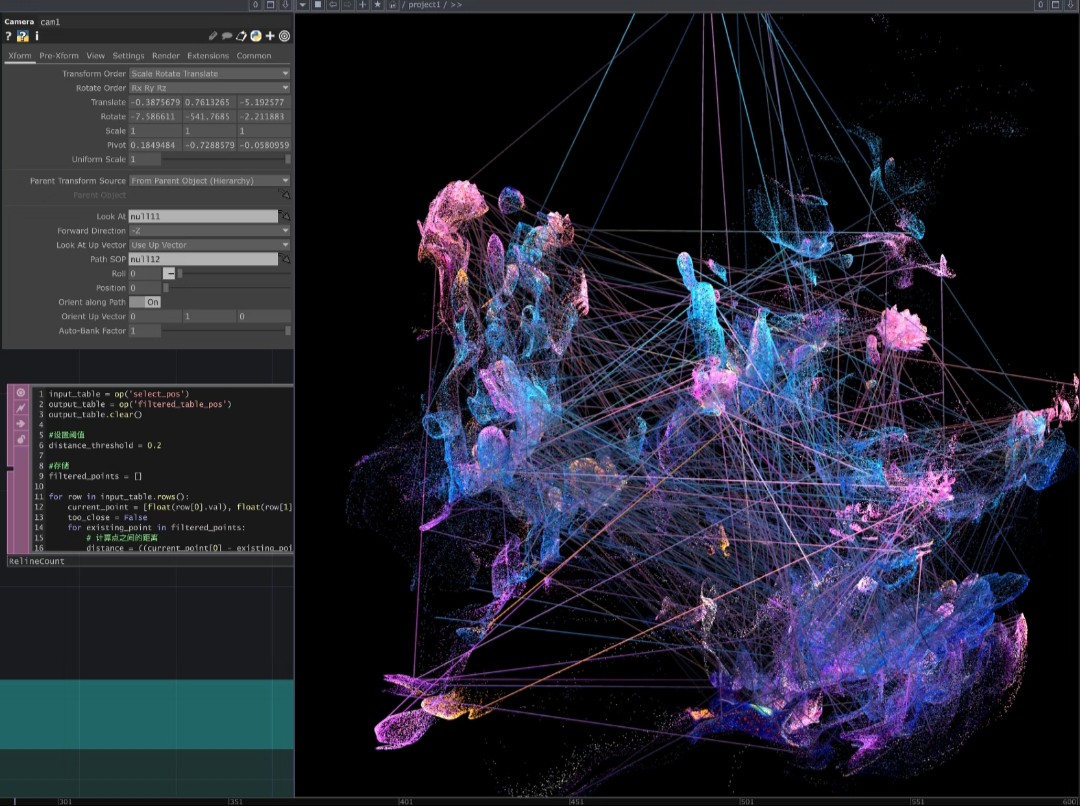This screenshot has width=1080, height=806.
Task: Click the arrow flag on the script node
Action: [x=21, y=424]
